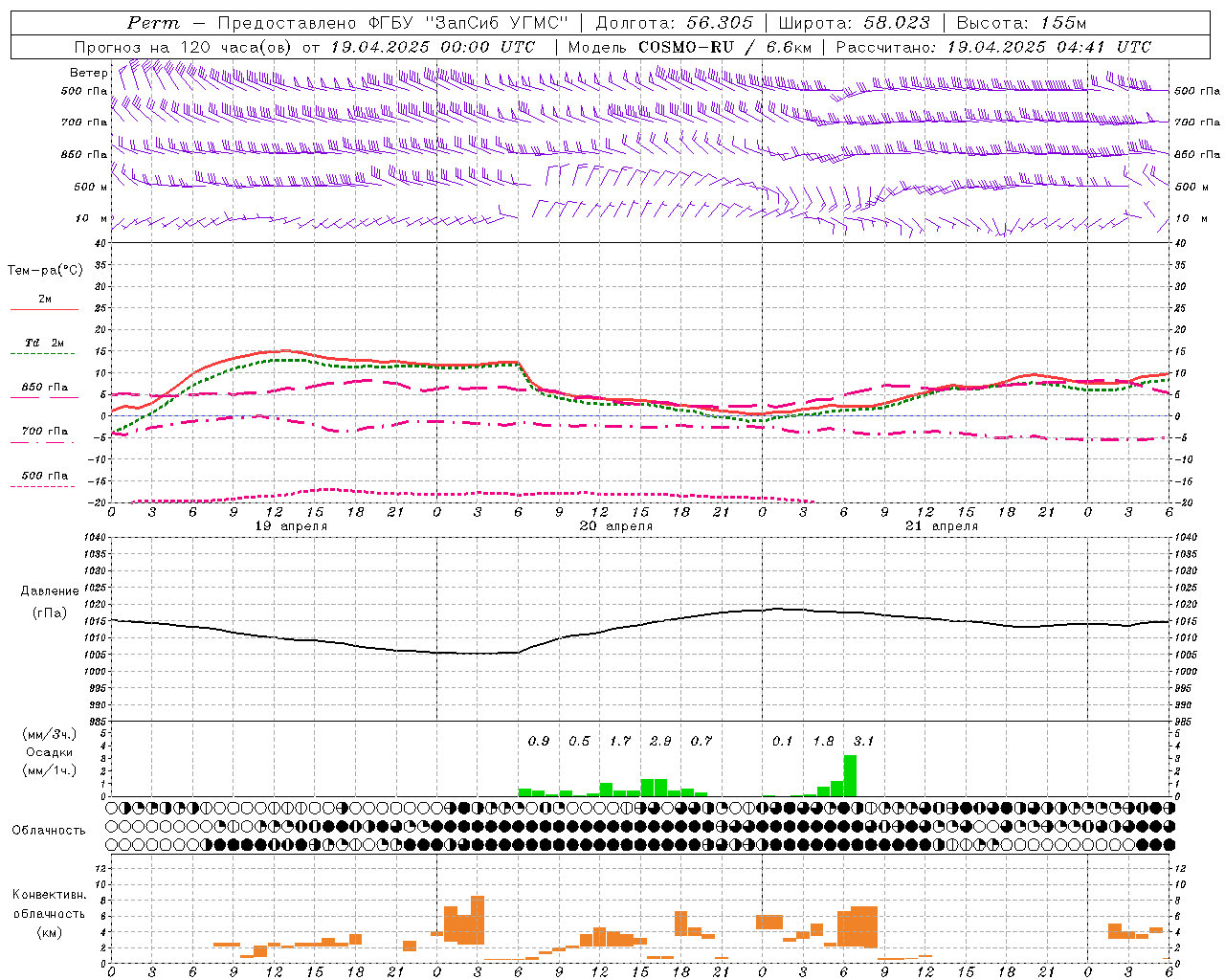Click red line sample under "2м" legend
1225x980 pixels.
[44, 310]
